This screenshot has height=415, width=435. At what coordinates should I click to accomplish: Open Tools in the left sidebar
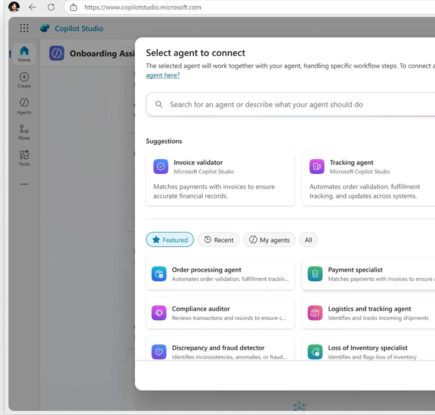point(24,158)
